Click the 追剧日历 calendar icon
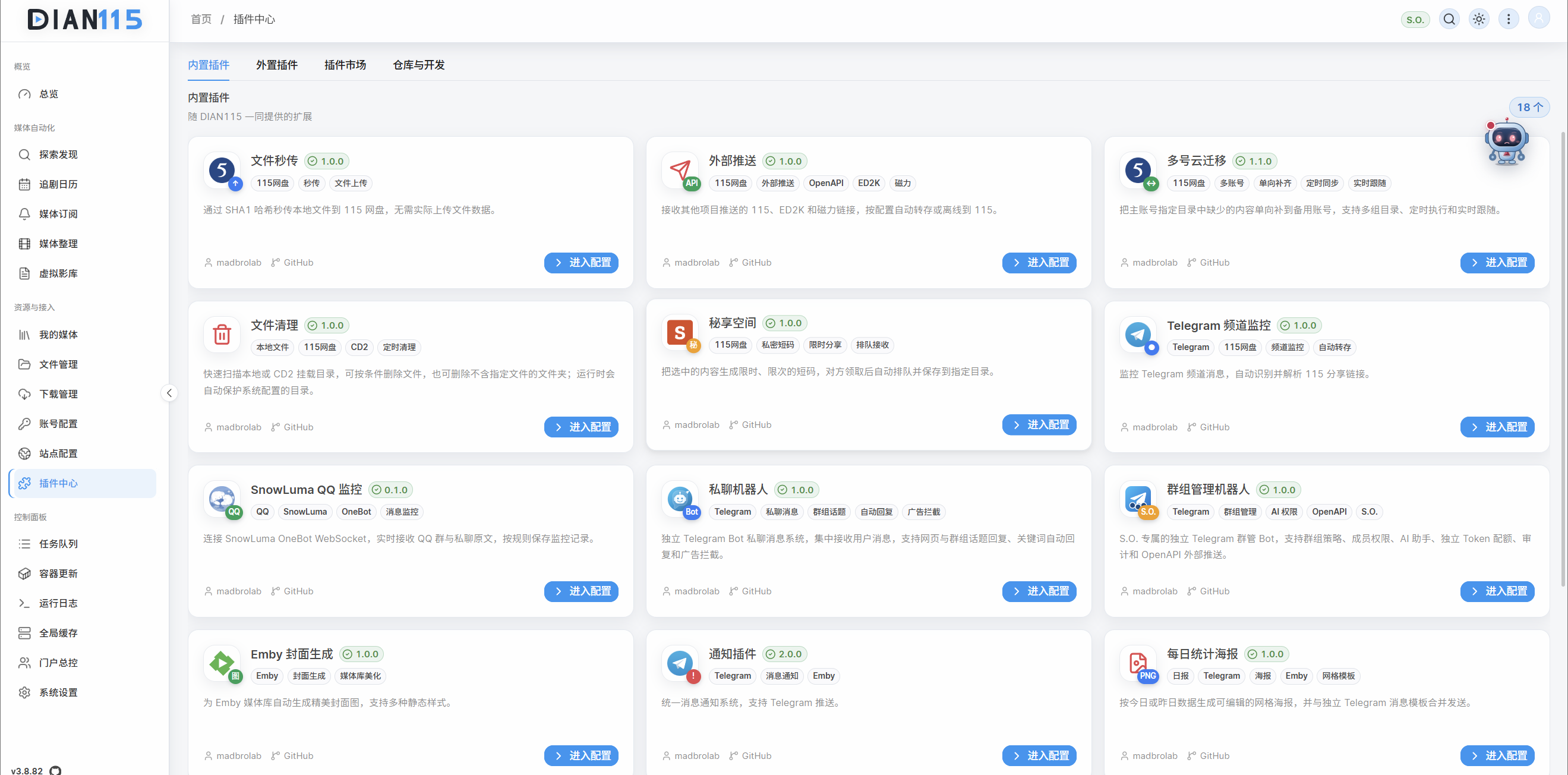 [24, 184]
